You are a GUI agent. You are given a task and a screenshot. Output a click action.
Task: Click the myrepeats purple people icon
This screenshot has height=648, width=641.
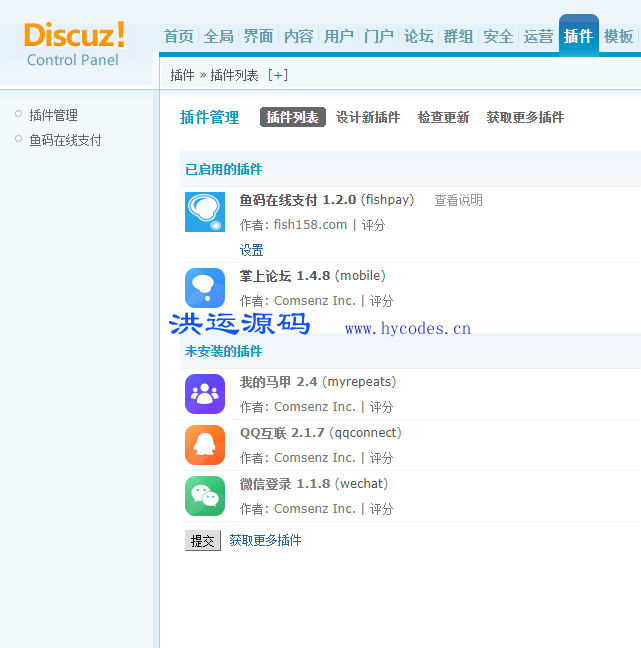205,394
